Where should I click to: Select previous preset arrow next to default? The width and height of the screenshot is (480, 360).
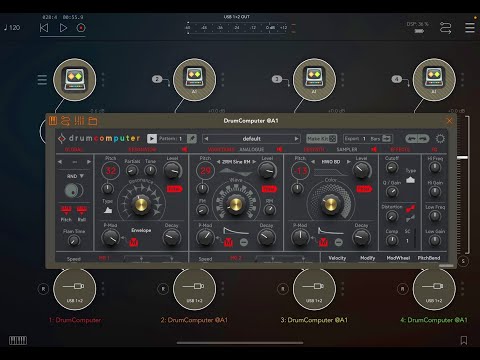(x=206, y=139)
